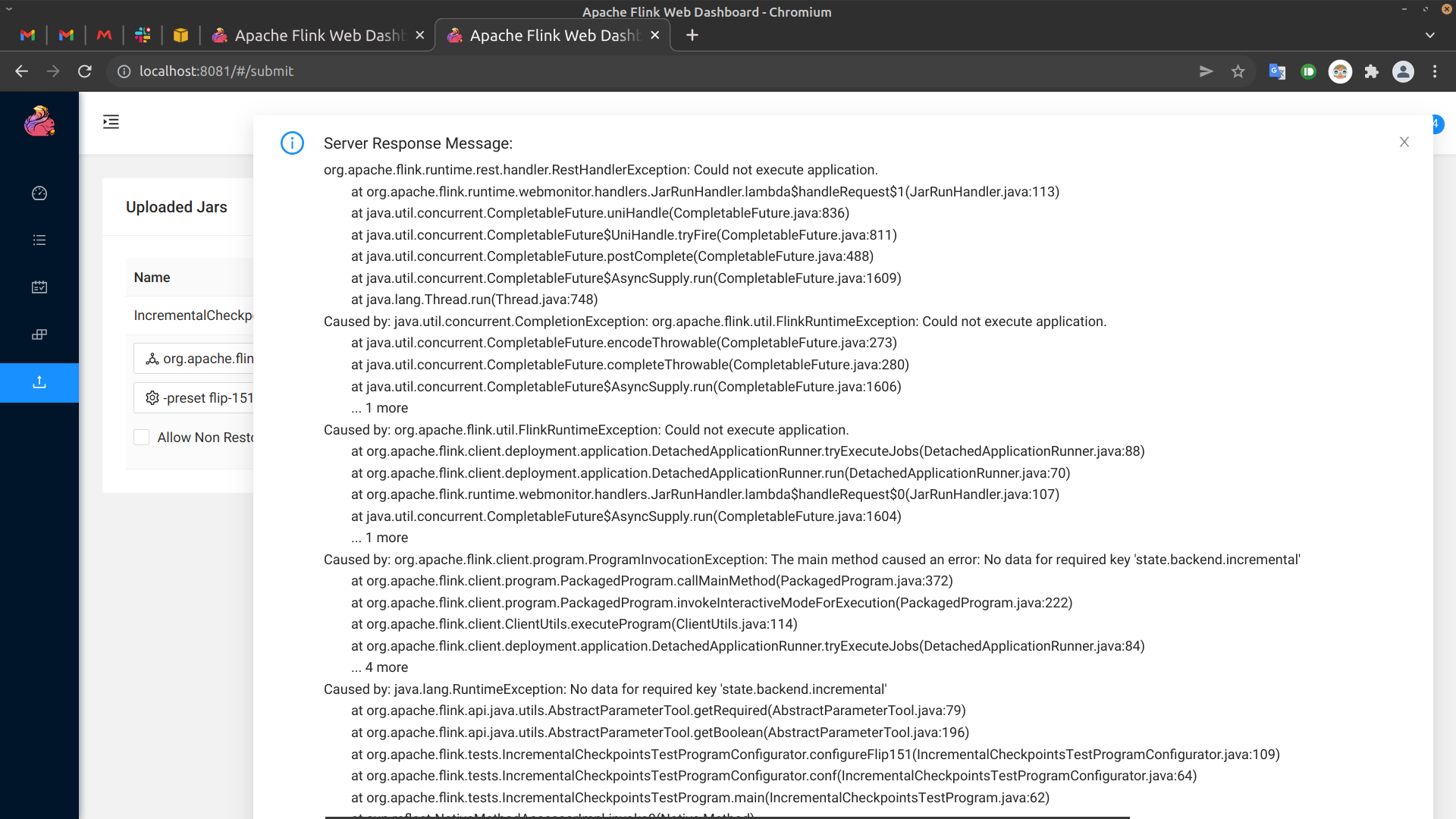Open the Completed Jobs calendar icon
Screen dimensions: 1456x819
tap(39, 287)
